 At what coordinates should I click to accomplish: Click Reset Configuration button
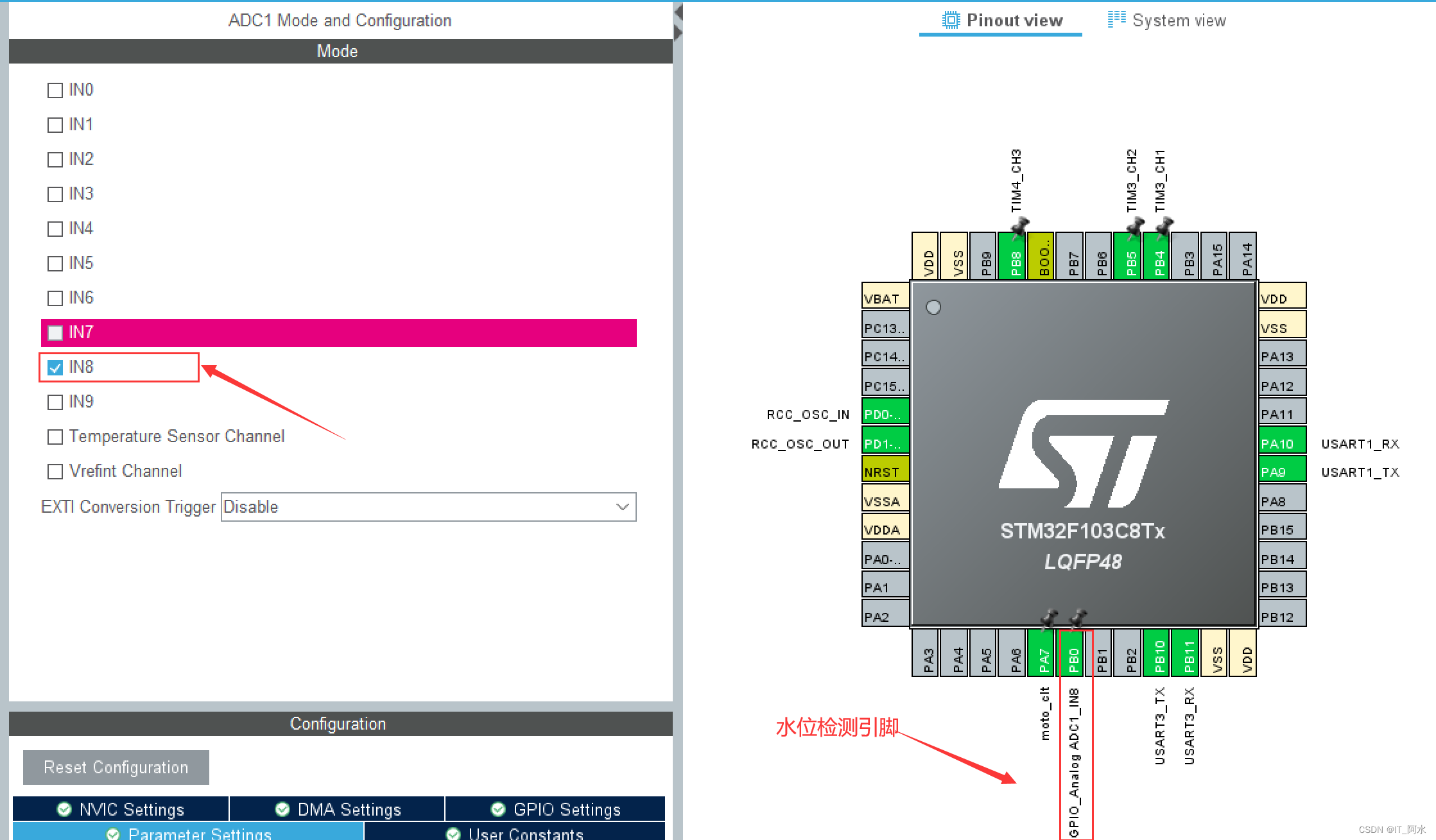coord(116,767)
